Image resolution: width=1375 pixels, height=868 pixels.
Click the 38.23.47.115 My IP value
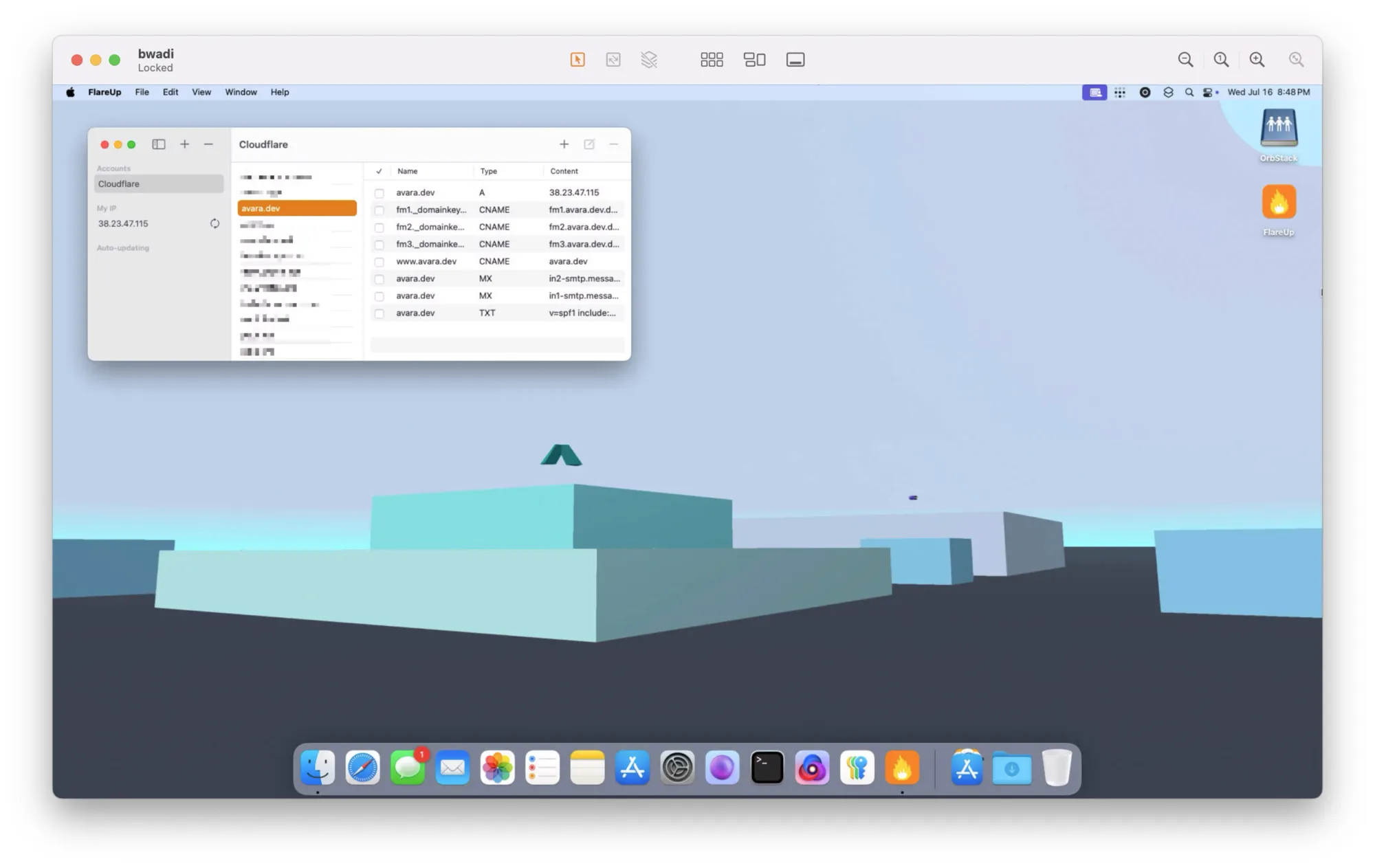pos(123,223)
